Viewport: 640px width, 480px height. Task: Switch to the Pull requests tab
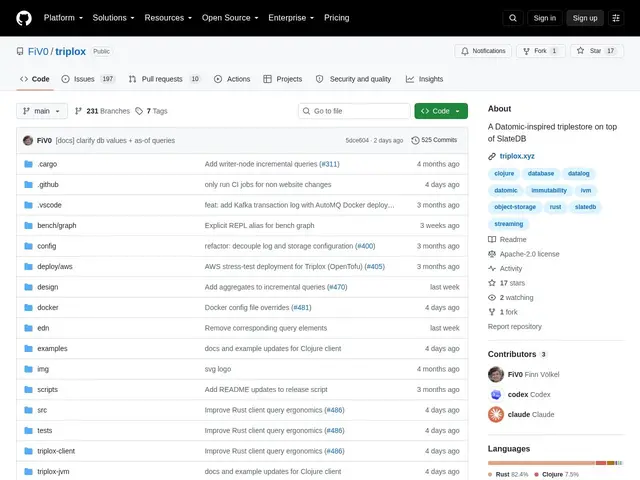click(x=164, y=79)
